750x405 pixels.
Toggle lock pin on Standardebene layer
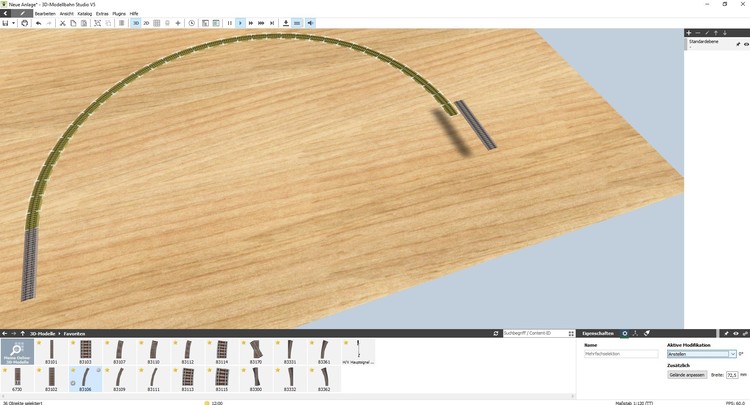coord(738,44)
